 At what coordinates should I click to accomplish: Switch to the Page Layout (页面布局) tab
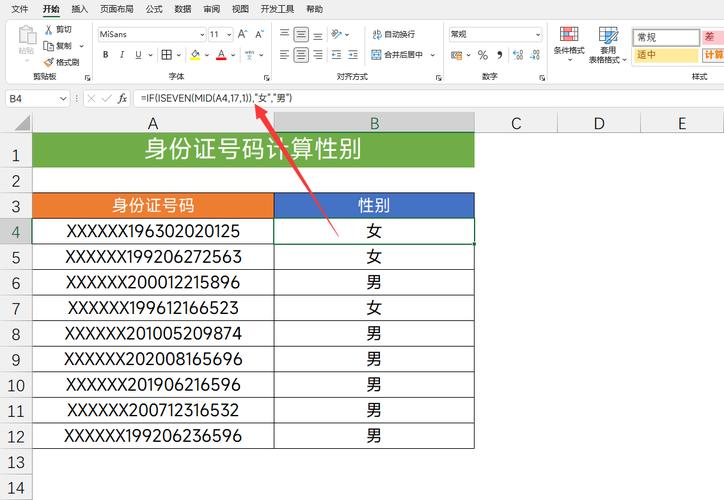click(x=117, y=9)
